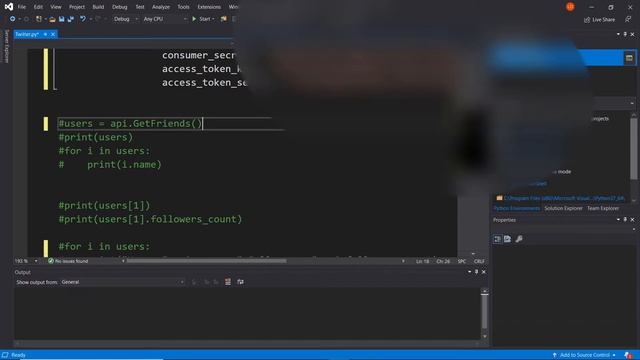
Task: Open the Show output from General dropdown
Action: (x=122, y=282)
